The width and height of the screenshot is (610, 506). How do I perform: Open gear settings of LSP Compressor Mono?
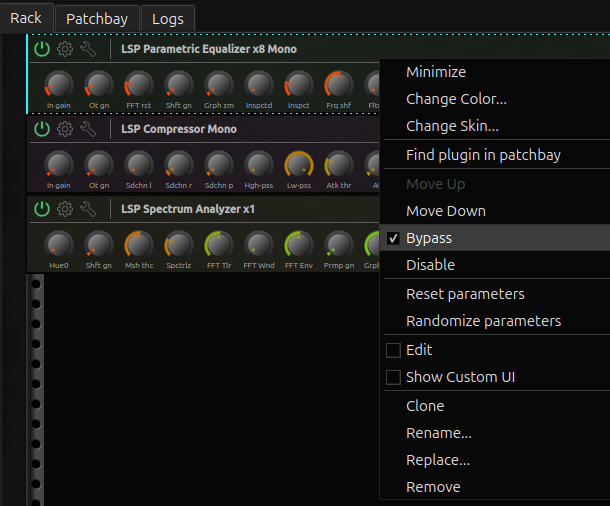click(65, 129)
